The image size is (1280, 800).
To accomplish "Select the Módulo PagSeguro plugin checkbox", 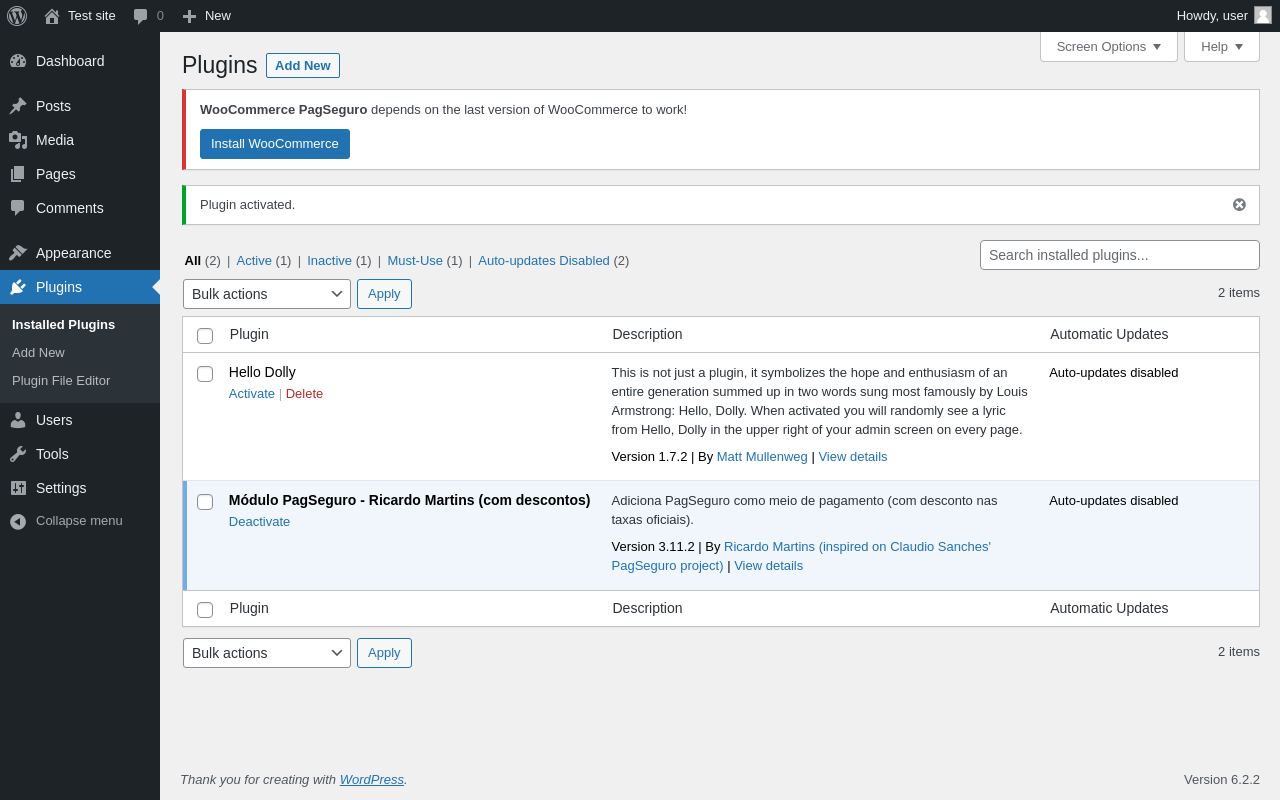I will pyautogui.click(x=205, y=502).
